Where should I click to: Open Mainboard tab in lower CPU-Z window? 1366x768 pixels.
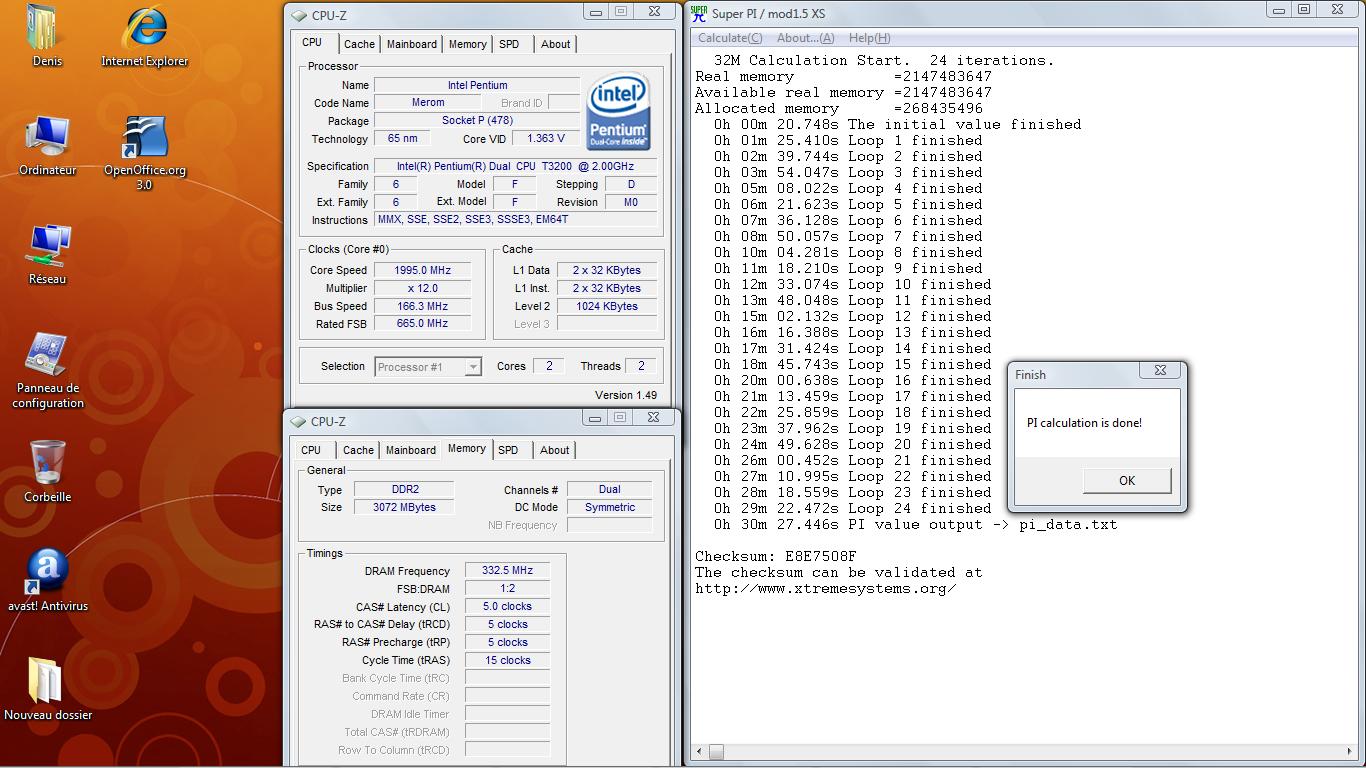pos(411,450)
